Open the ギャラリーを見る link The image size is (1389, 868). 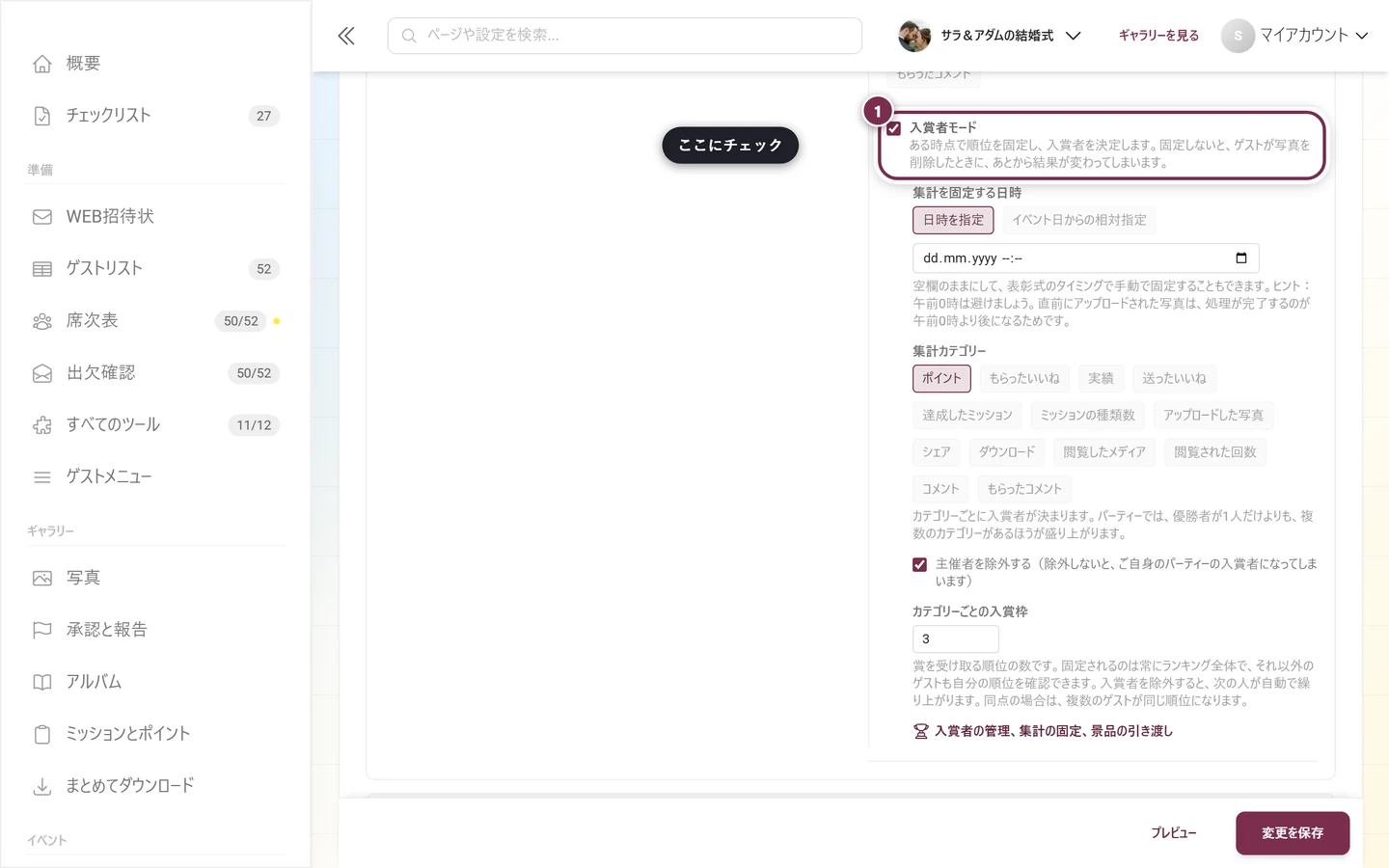point(1158,36)
